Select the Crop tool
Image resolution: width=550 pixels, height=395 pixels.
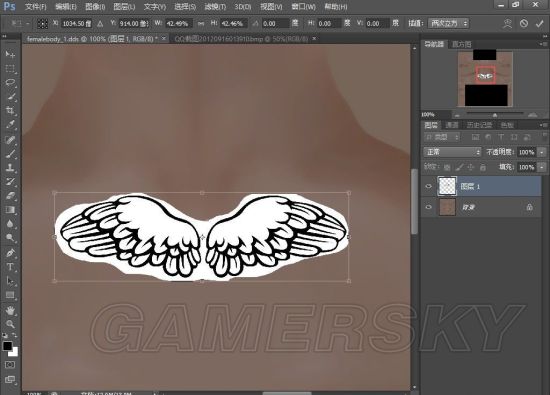(x=10, y=111)
